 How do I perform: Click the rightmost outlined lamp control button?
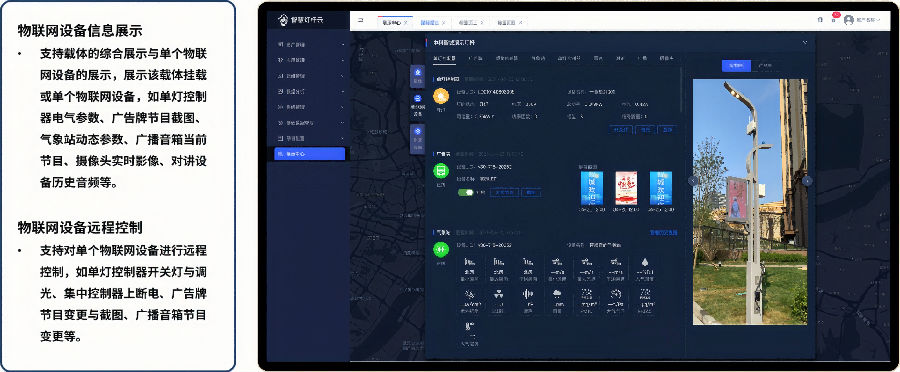667,130
